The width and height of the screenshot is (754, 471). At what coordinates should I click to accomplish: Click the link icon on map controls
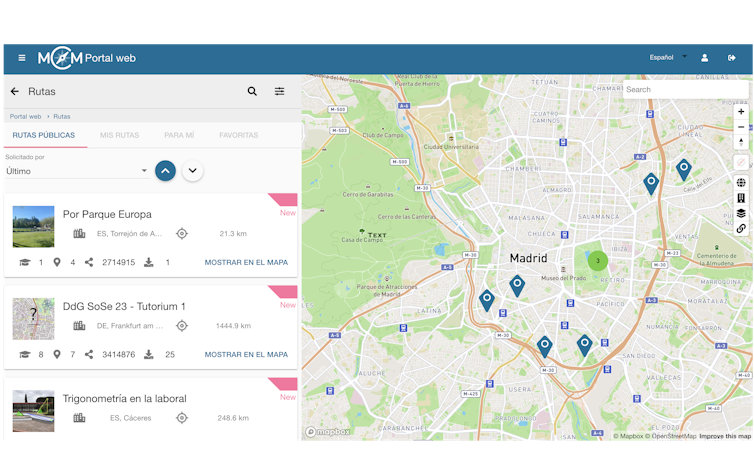[741, 229]
